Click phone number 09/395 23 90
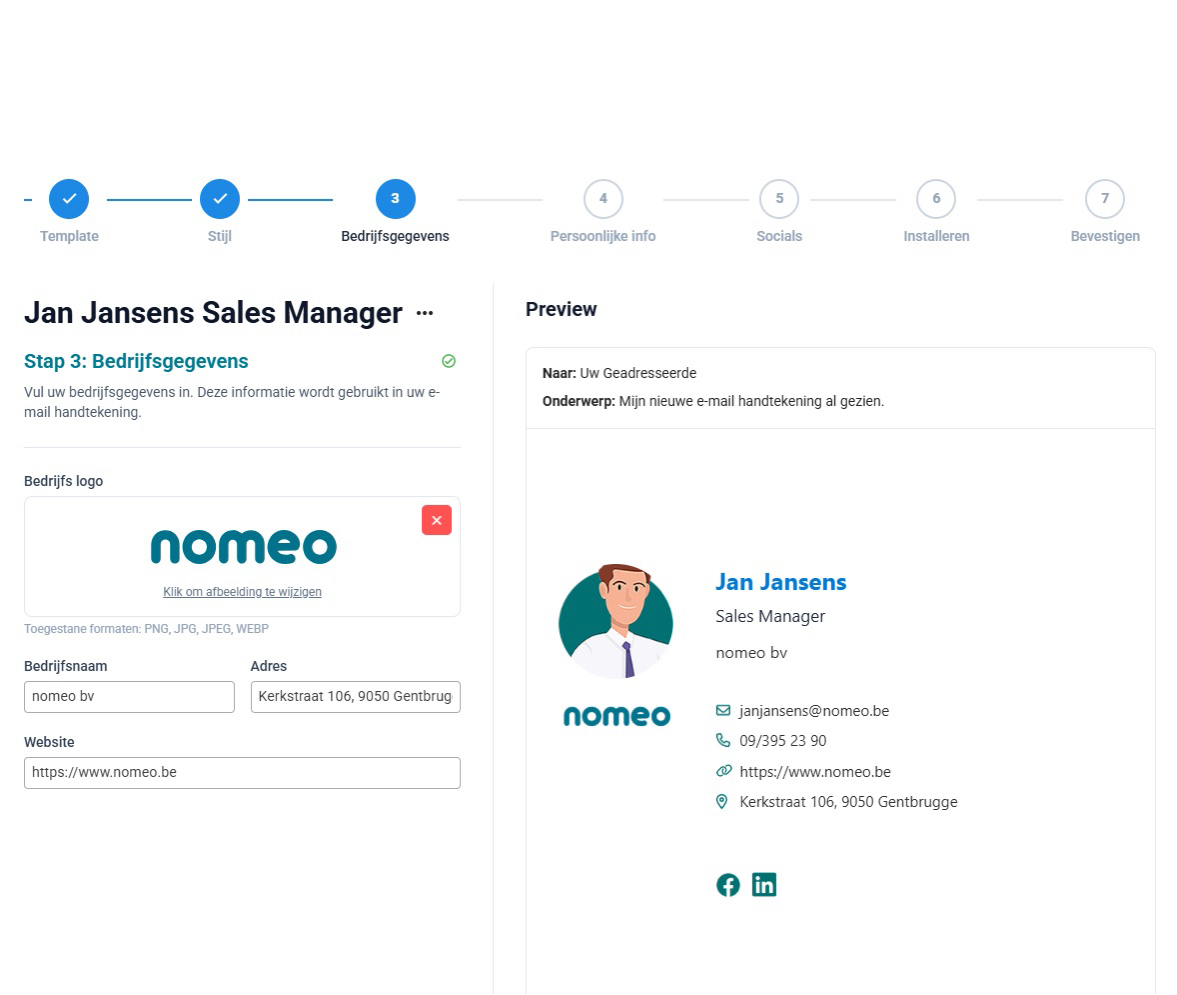Image resolution: width=1177 pixels, height=995 pixels. tap(783, 741)
